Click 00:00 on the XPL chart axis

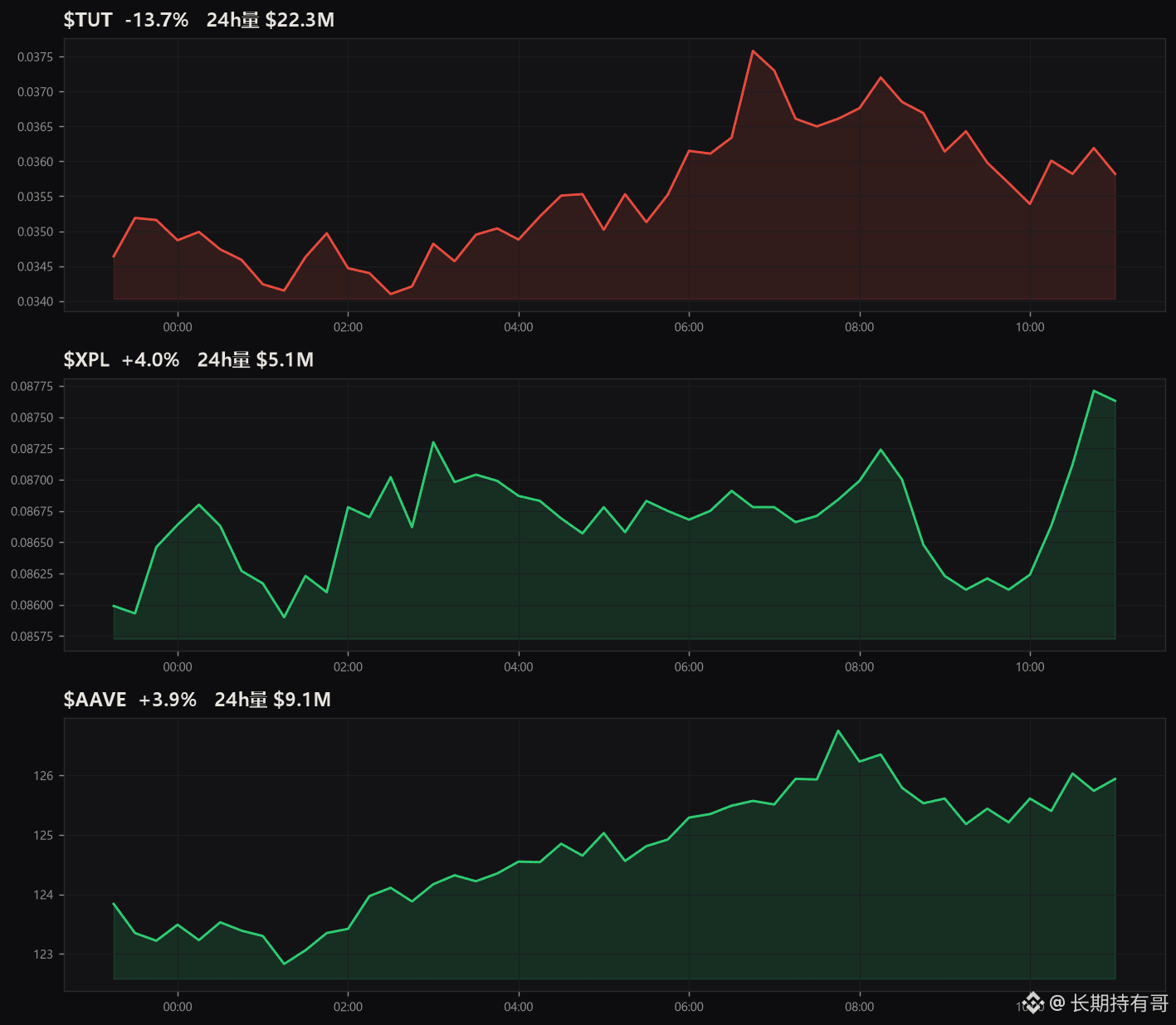coord(178,666)
